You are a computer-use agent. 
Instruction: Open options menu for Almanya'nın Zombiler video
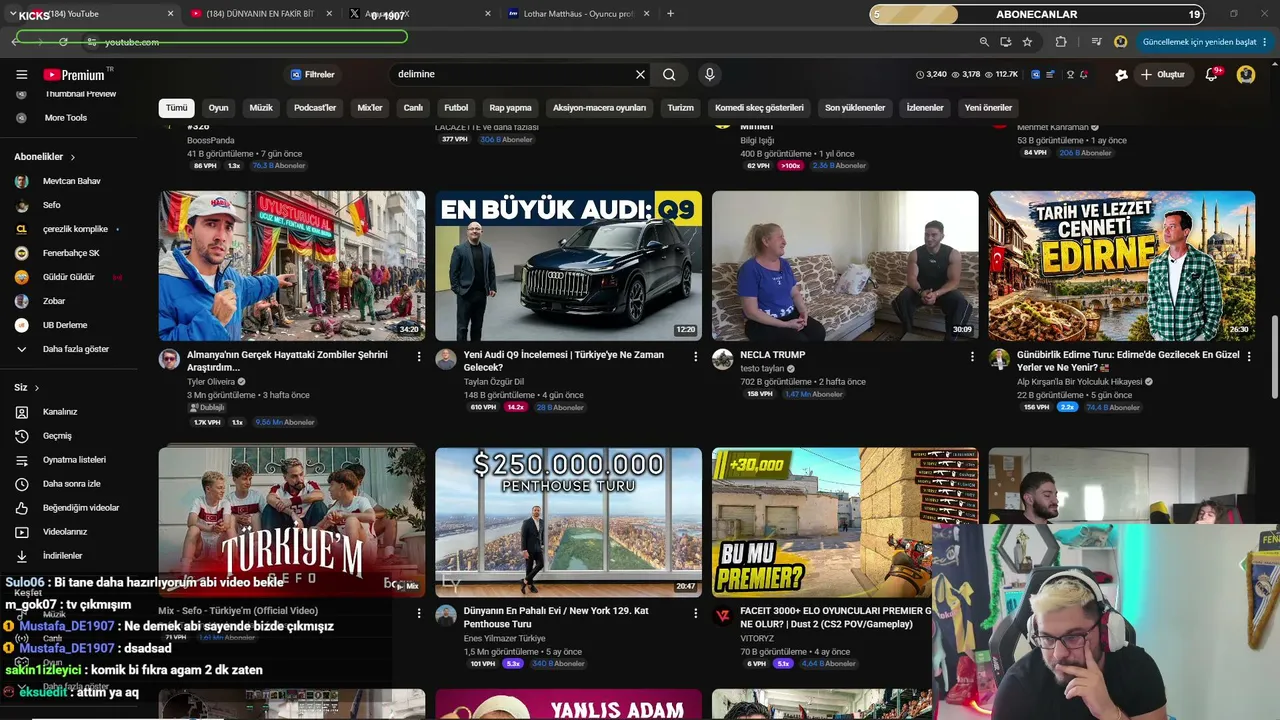(x=418, y=356)
